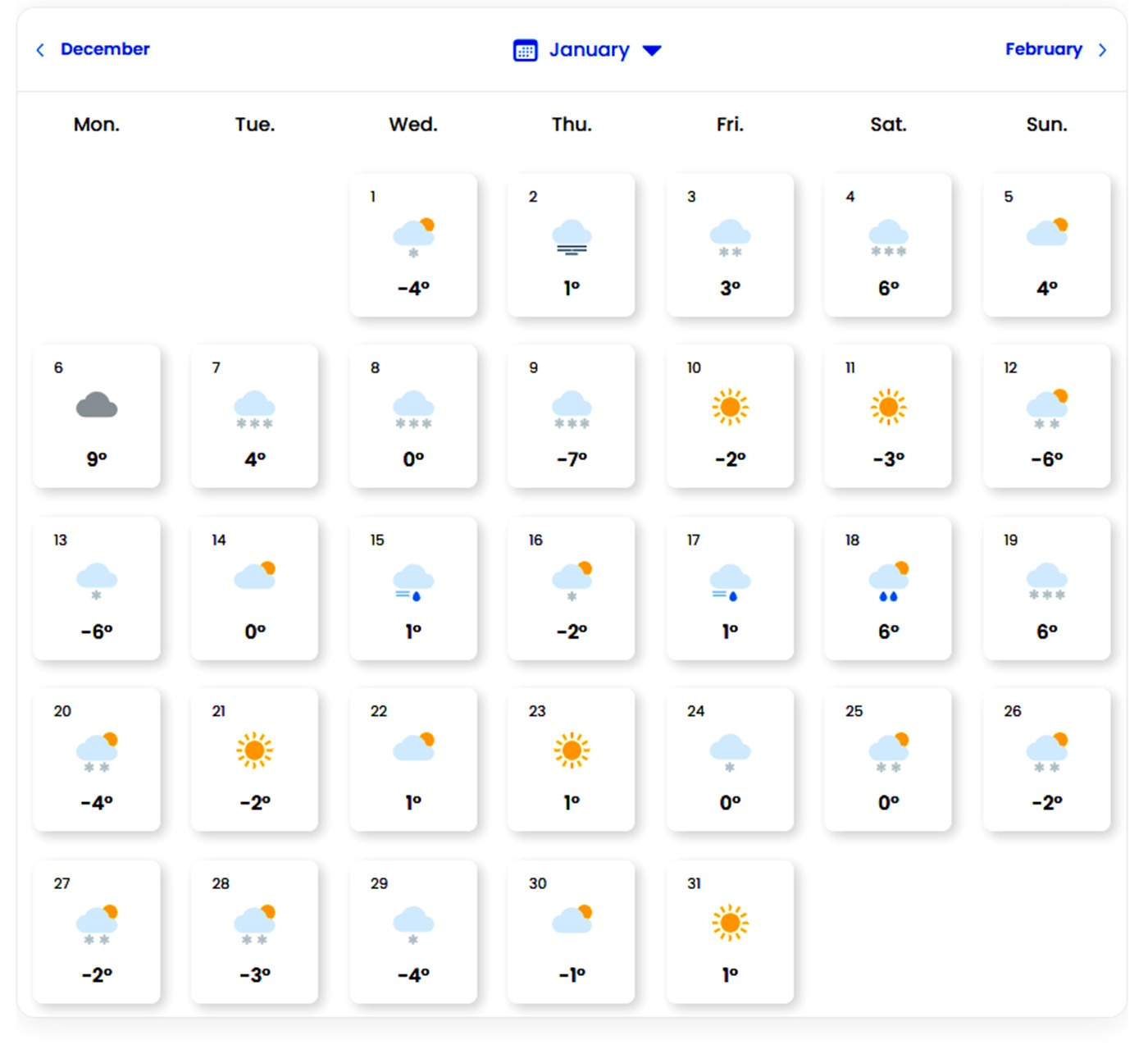The image size is (1148, 1049).
Task: Select the January 21 sunny day card
Action: coord(255,759)
